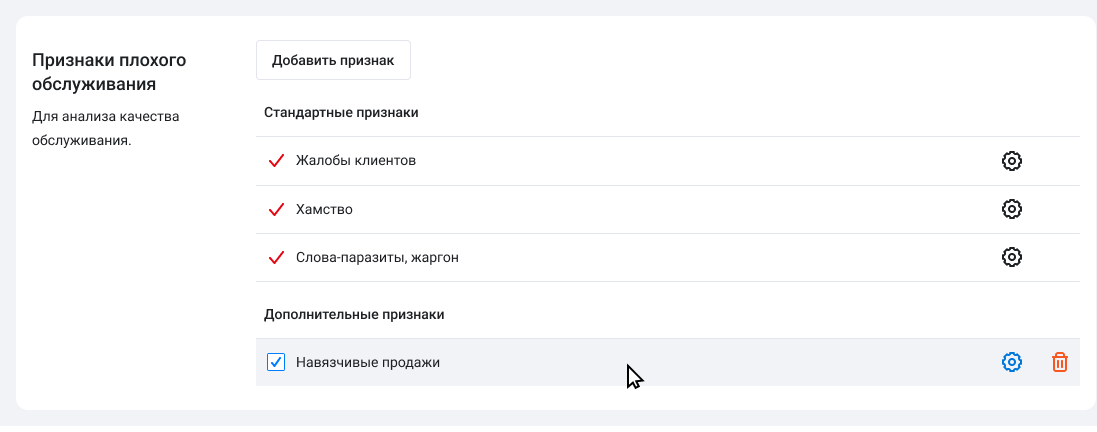Viewport: 1097px width, 432px height.
Task: Open the Хамство gear settings
Action: (x=1011, y=209)
